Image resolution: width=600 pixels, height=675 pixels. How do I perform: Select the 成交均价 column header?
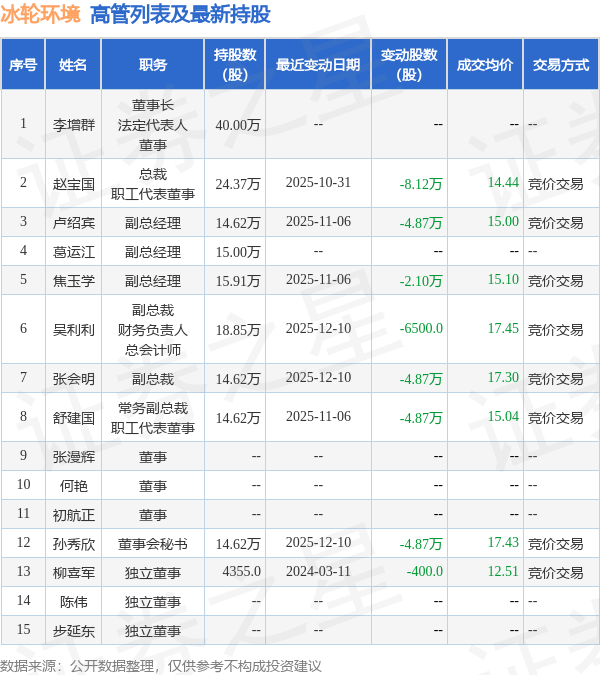click(x=485, y=65)
